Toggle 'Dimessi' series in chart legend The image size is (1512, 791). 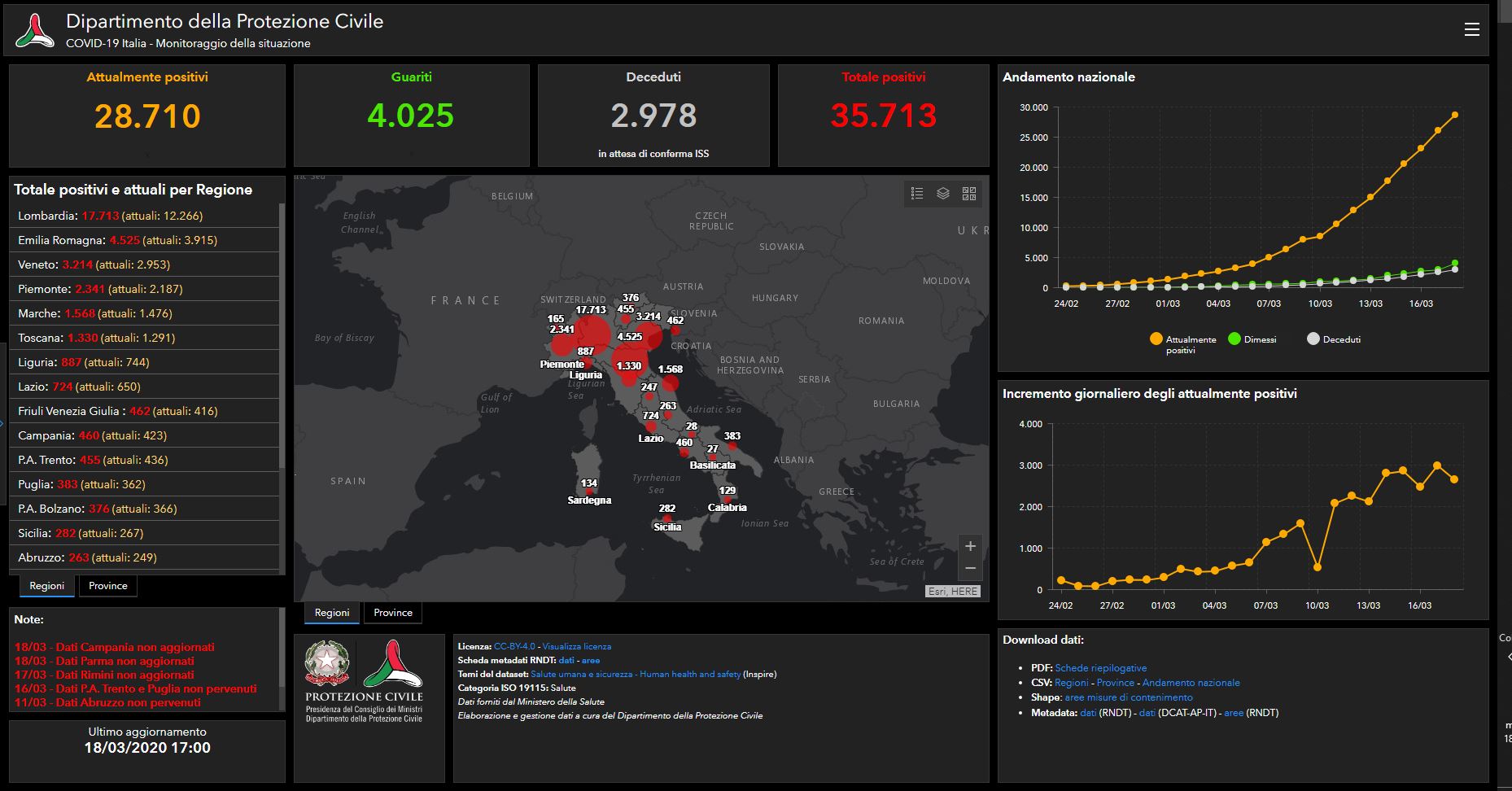(x=1252, y=339)
